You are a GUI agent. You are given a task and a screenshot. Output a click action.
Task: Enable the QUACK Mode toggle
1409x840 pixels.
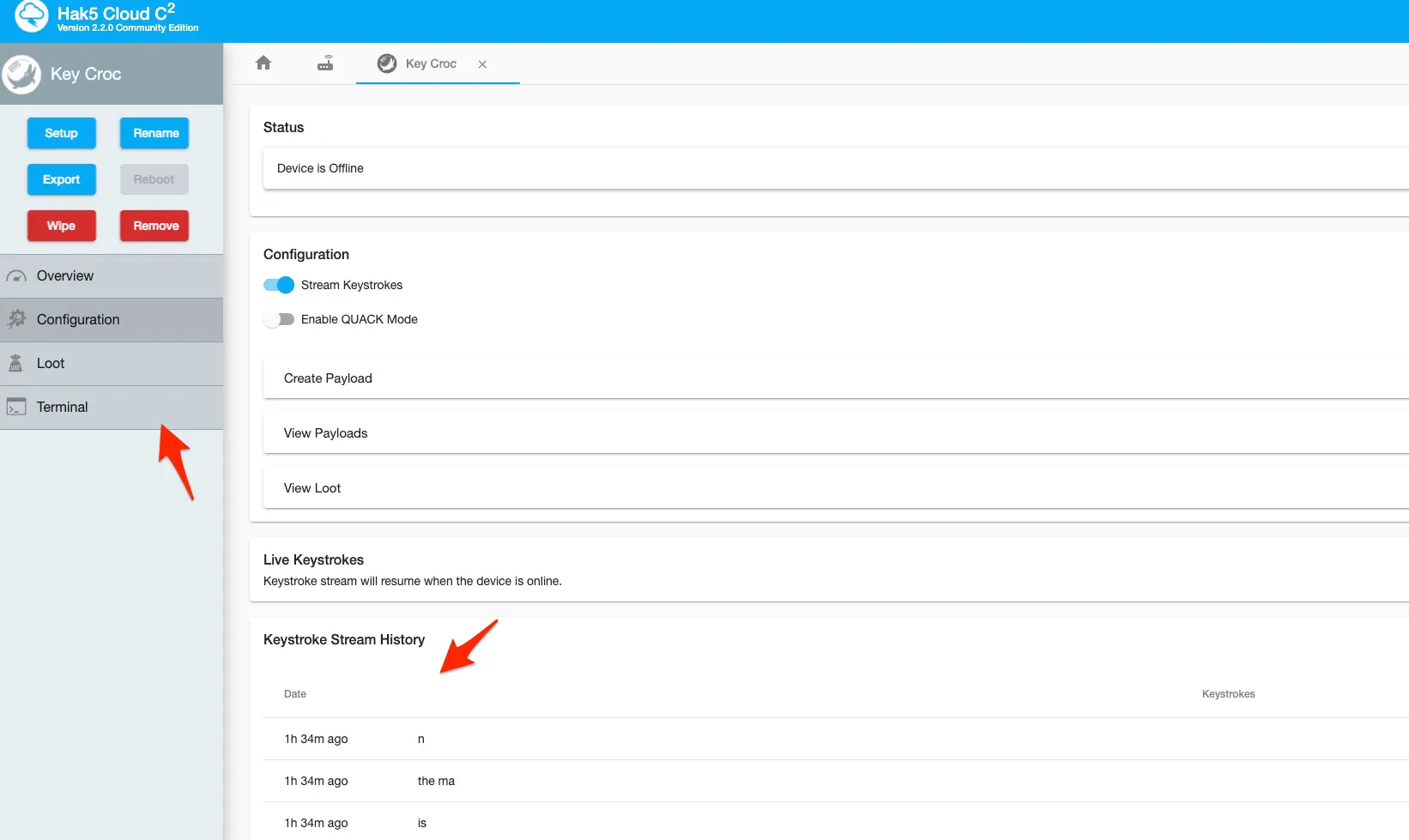[x=279, y=319]
